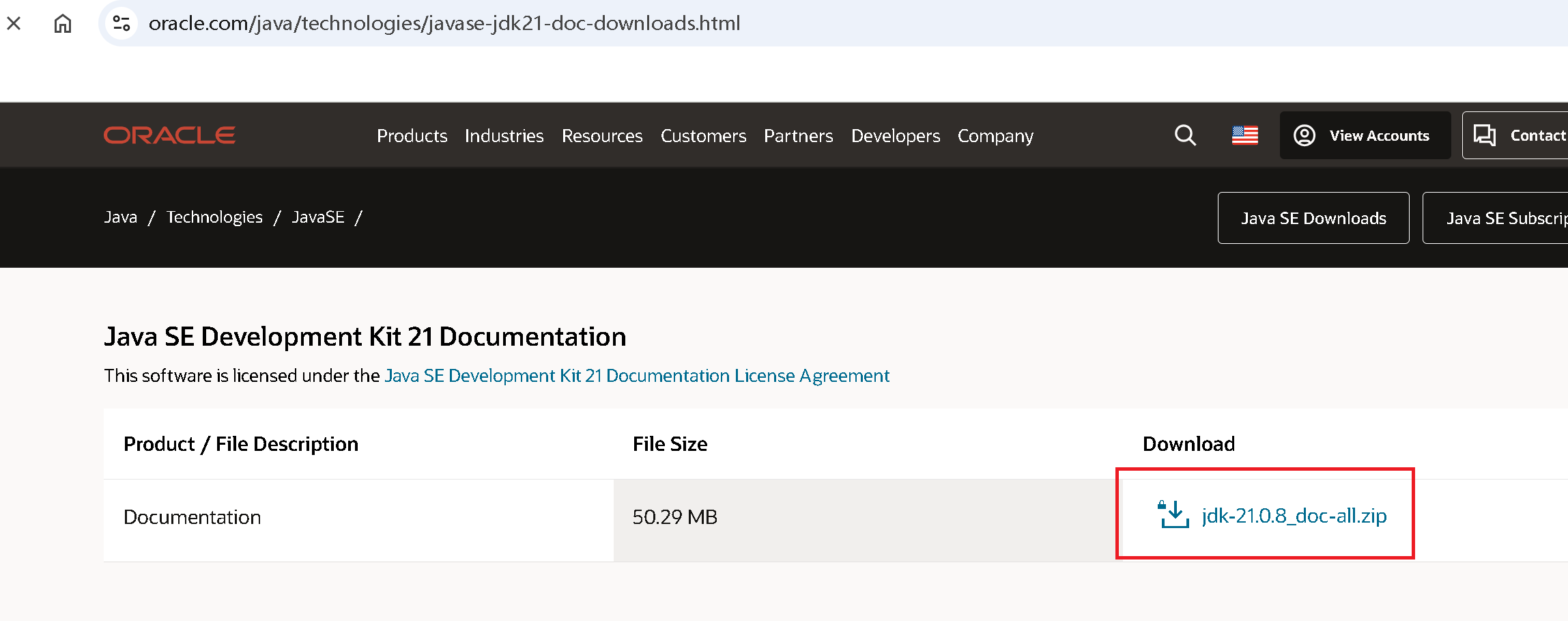Click the Technologies breadcrumb link
Image resolution: width=1568 pixels, height=621 pixels.
[215, 217]
